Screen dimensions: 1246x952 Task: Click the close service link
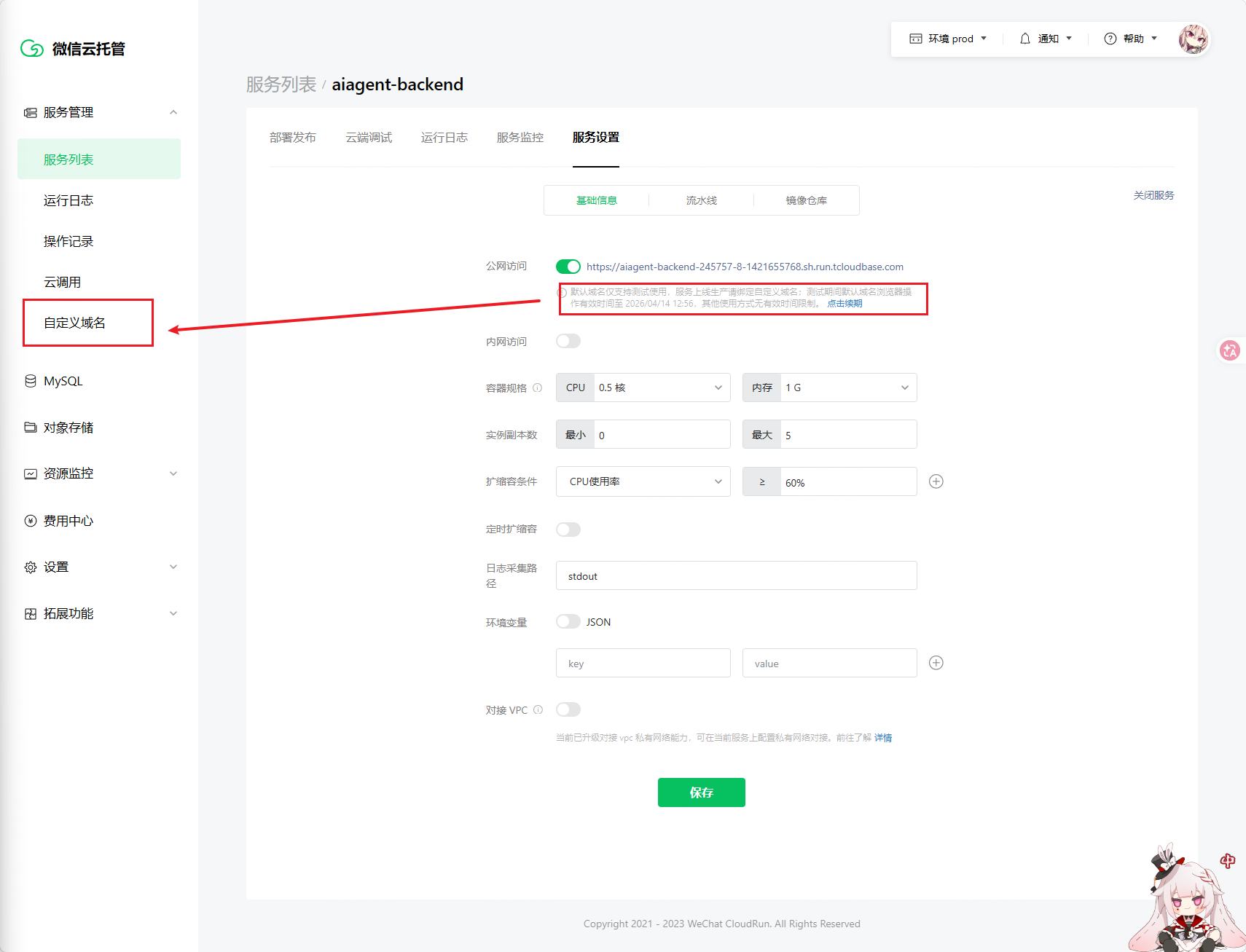pyautogui.click(x=1153, y=195)
